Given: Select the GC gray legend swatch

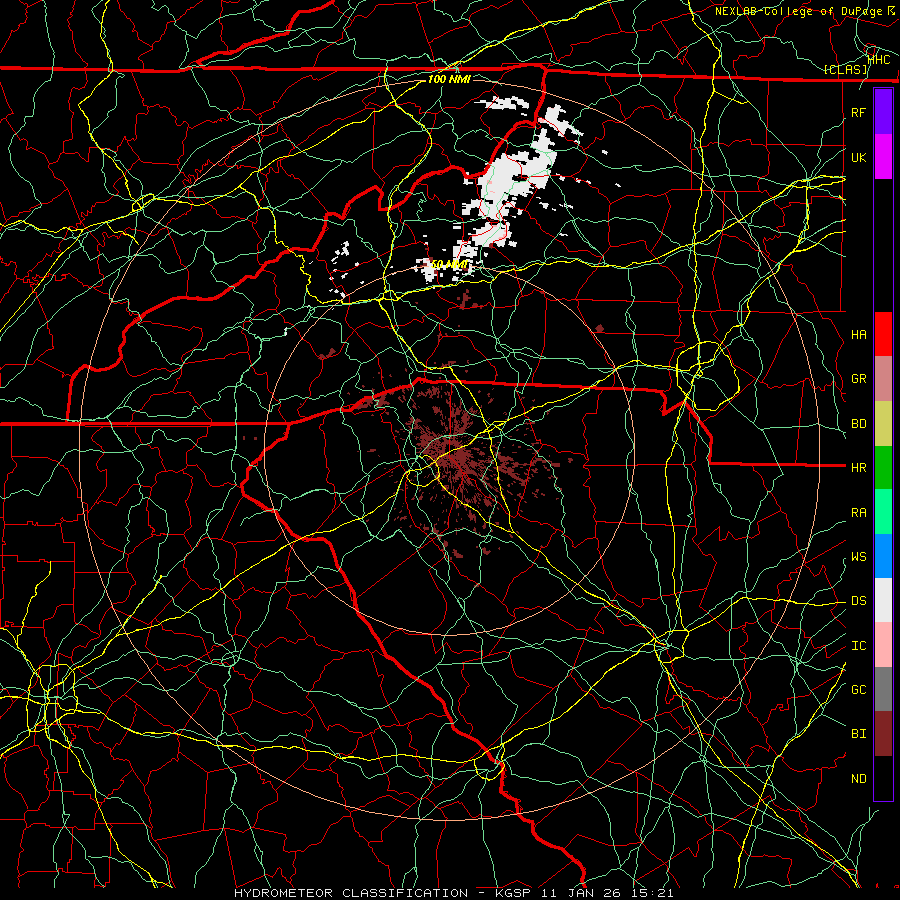Looking at the screenshot, I should (883, 689).
